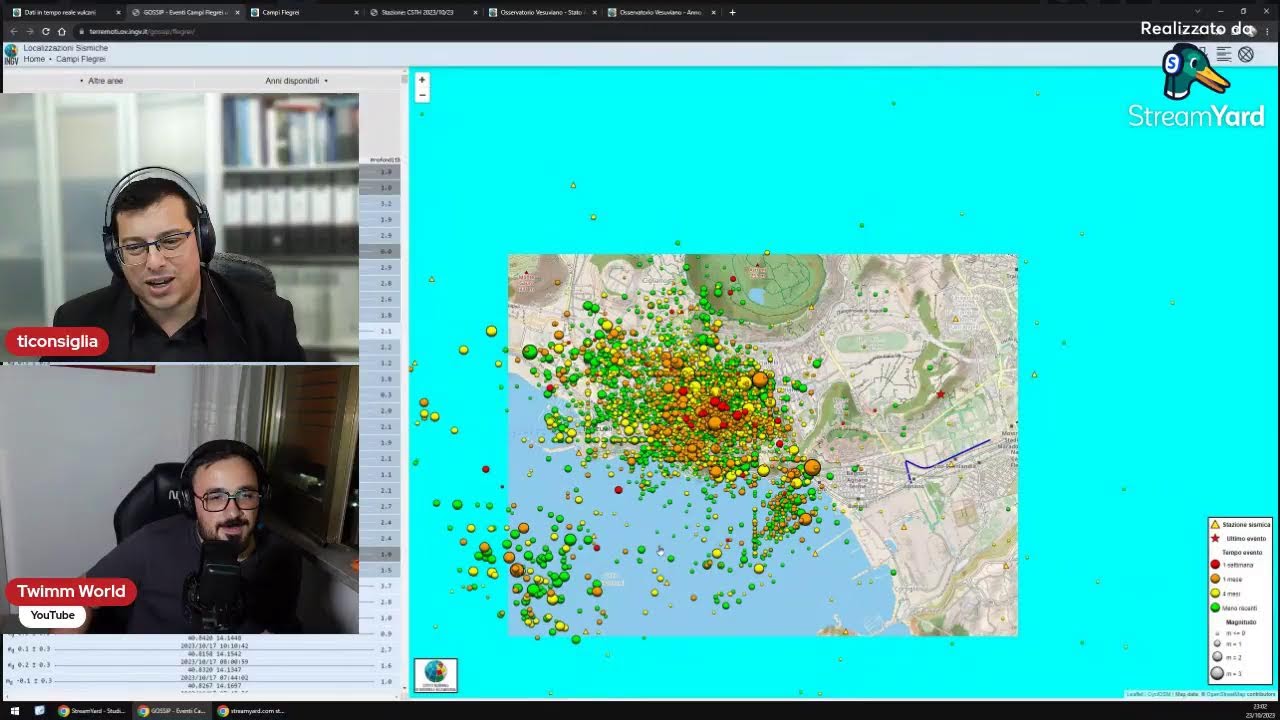Open the browser home page
Viewport: 1280px width, 720px height.
[61, 31]
